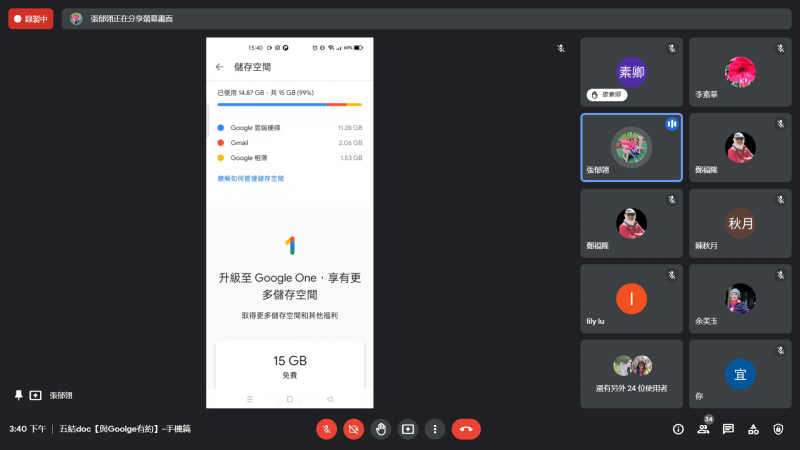The image size is (800, 450).
Task: Open host controls shield icon
Action: pyautogui.click(x=778, y=429)
